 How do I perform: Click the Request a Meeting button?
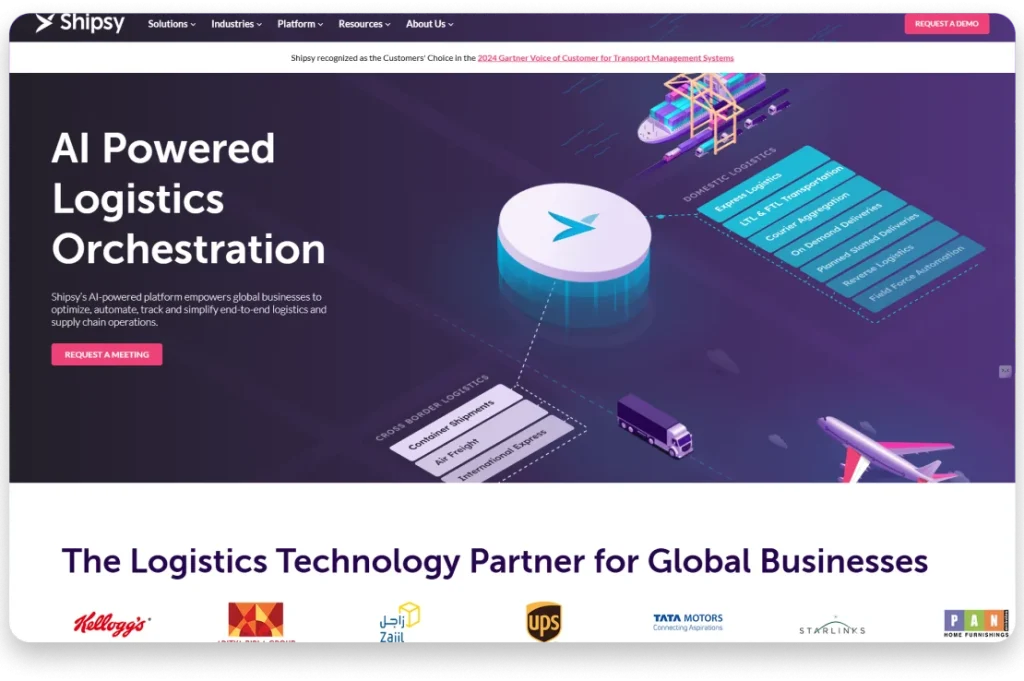click(x=107, y=355)
